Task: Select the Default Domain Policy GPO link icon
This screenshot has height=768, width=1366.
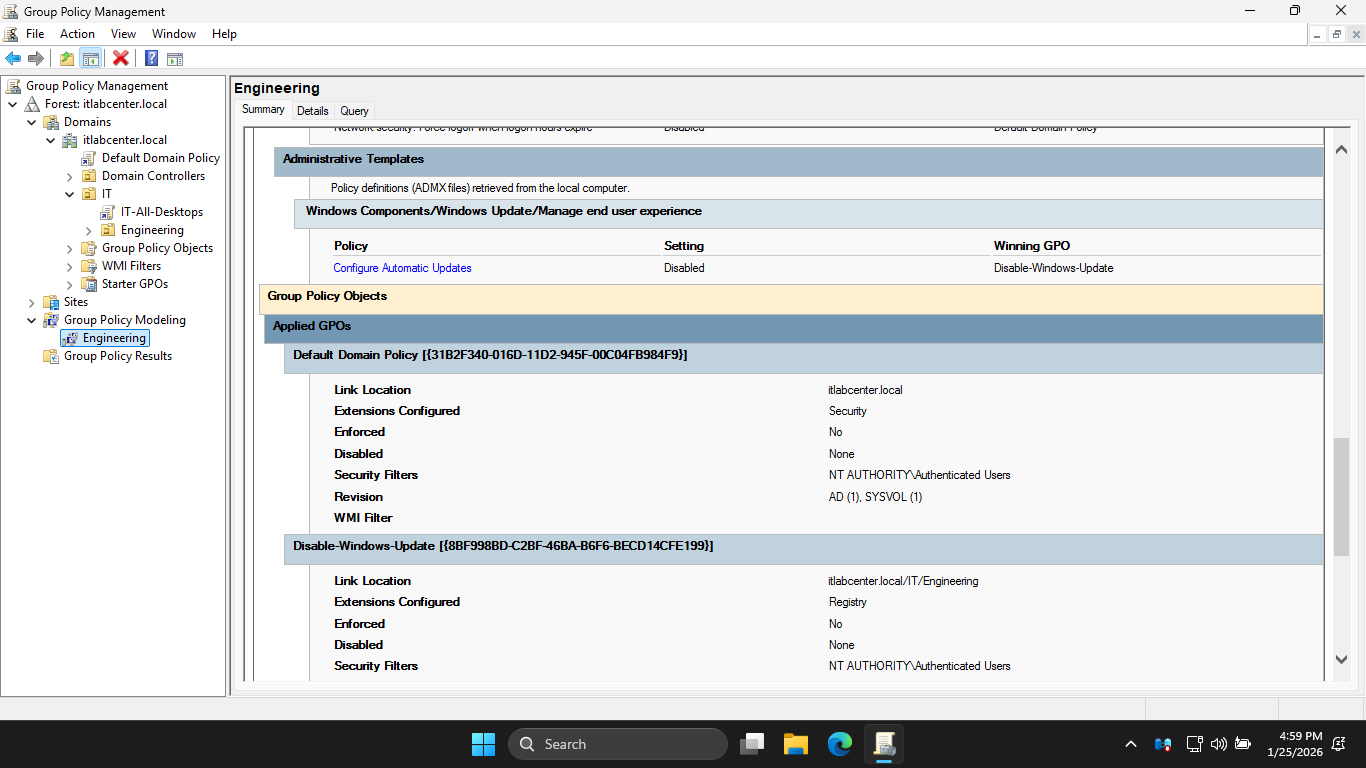Action: pos(89,158)
